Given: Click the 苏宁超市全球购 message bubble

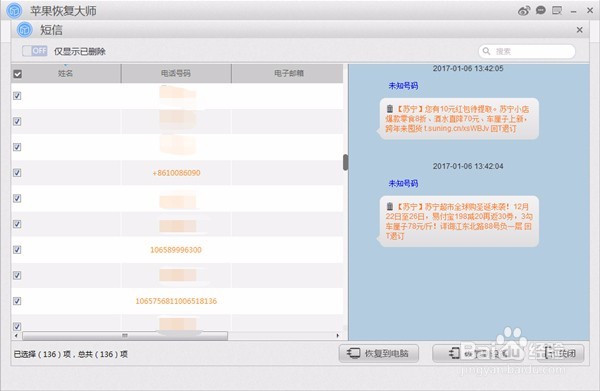Looking at the screenshot, I should (458, 221).
